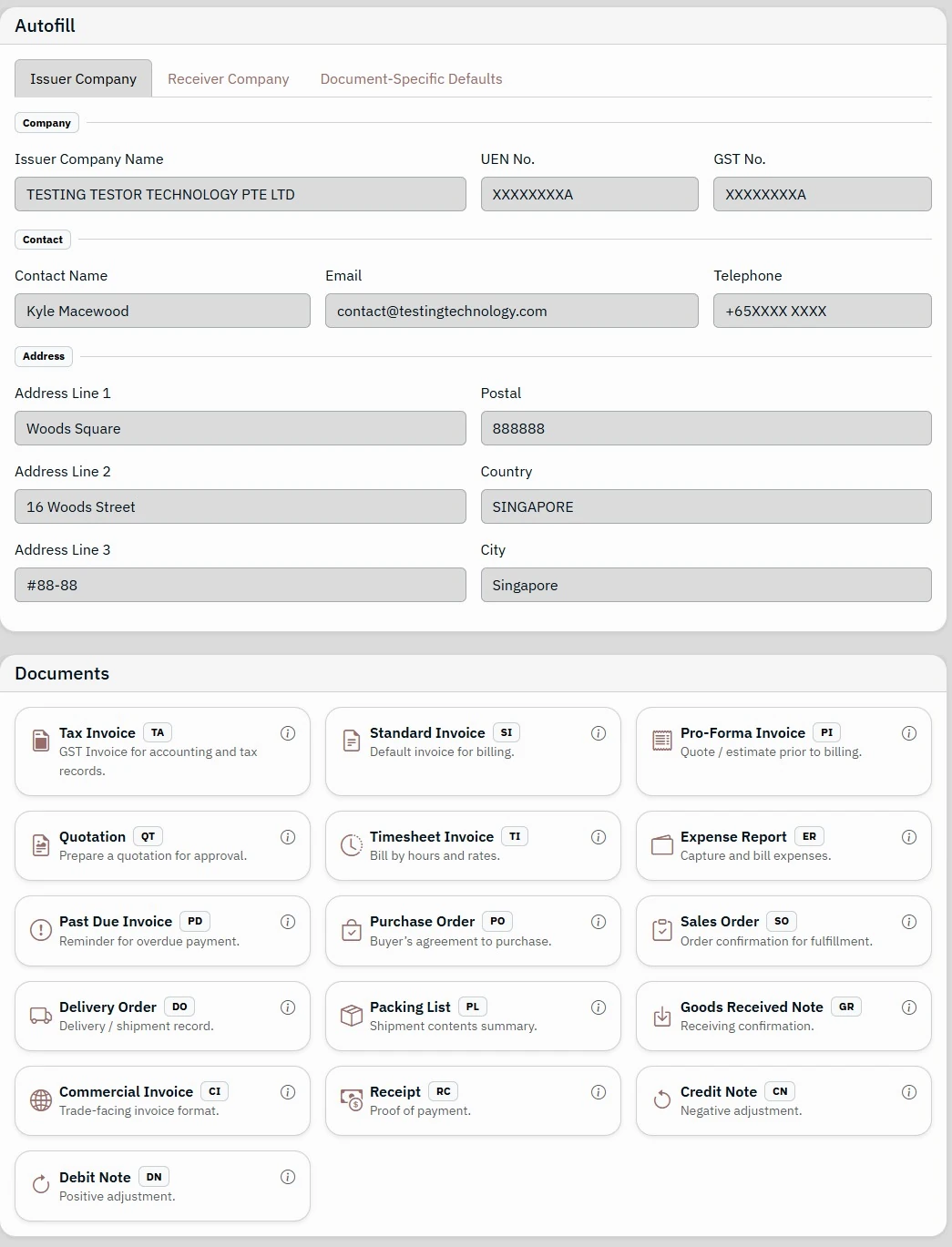
Task: Click the Delivery Order truck icon
Action: [x=41, y=1016]
